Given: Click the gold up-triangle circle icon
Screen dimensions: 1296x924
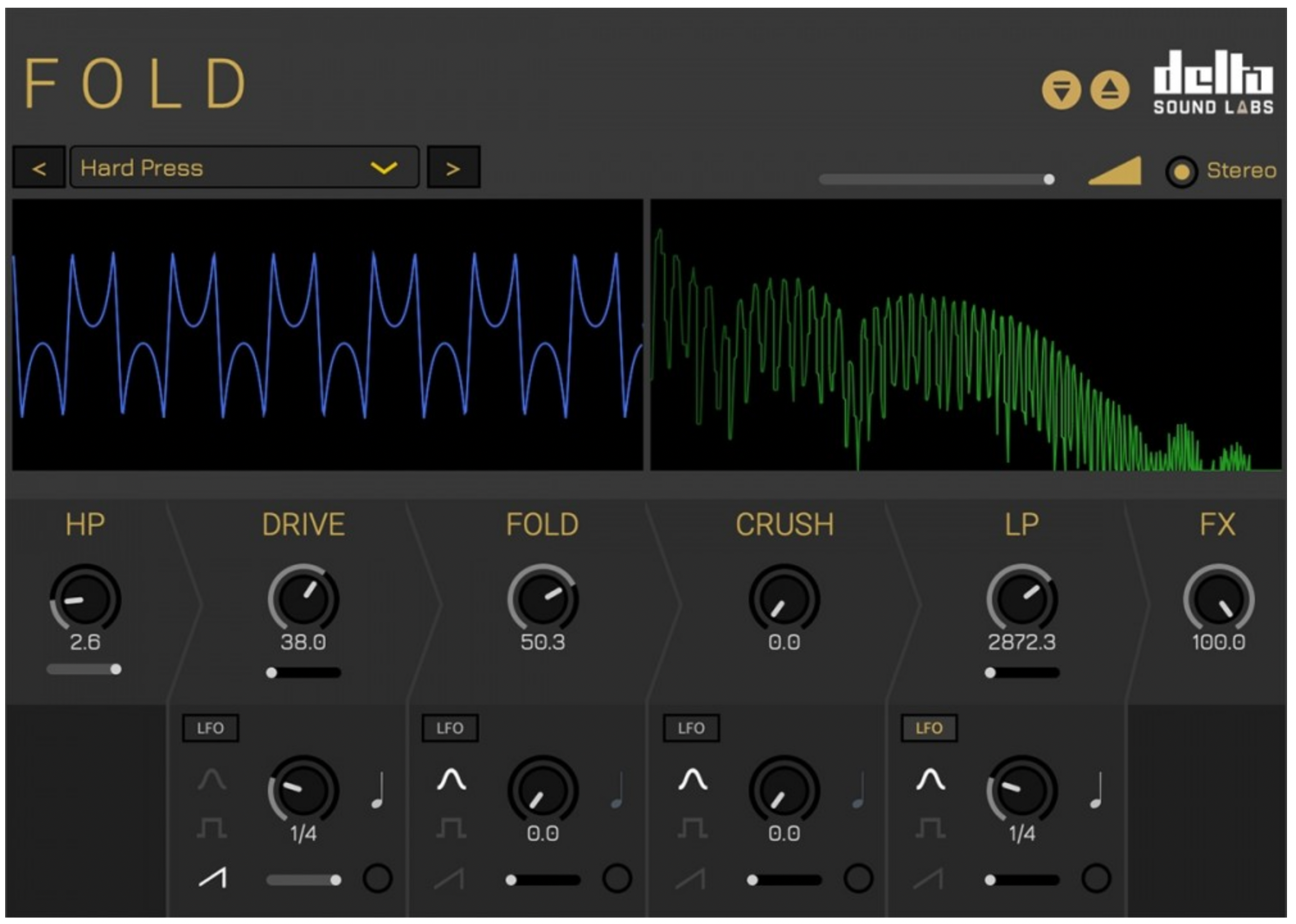Looking at the screenshot, I should click(x=1109, y=90).
